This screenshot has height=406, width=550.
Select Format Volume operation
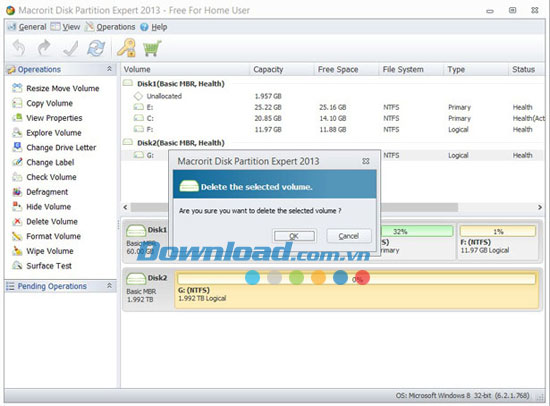click(x=46, y=236)
